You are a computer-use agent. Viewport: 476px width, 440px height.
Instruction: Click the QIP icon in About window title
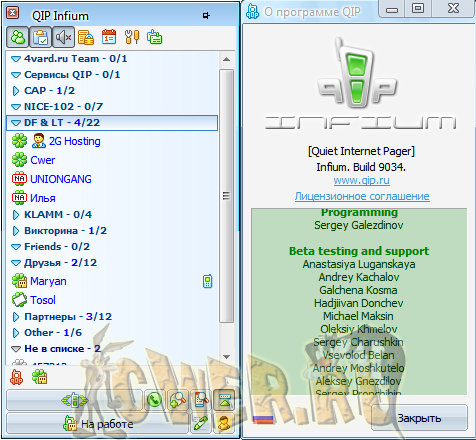pos(252,12)
